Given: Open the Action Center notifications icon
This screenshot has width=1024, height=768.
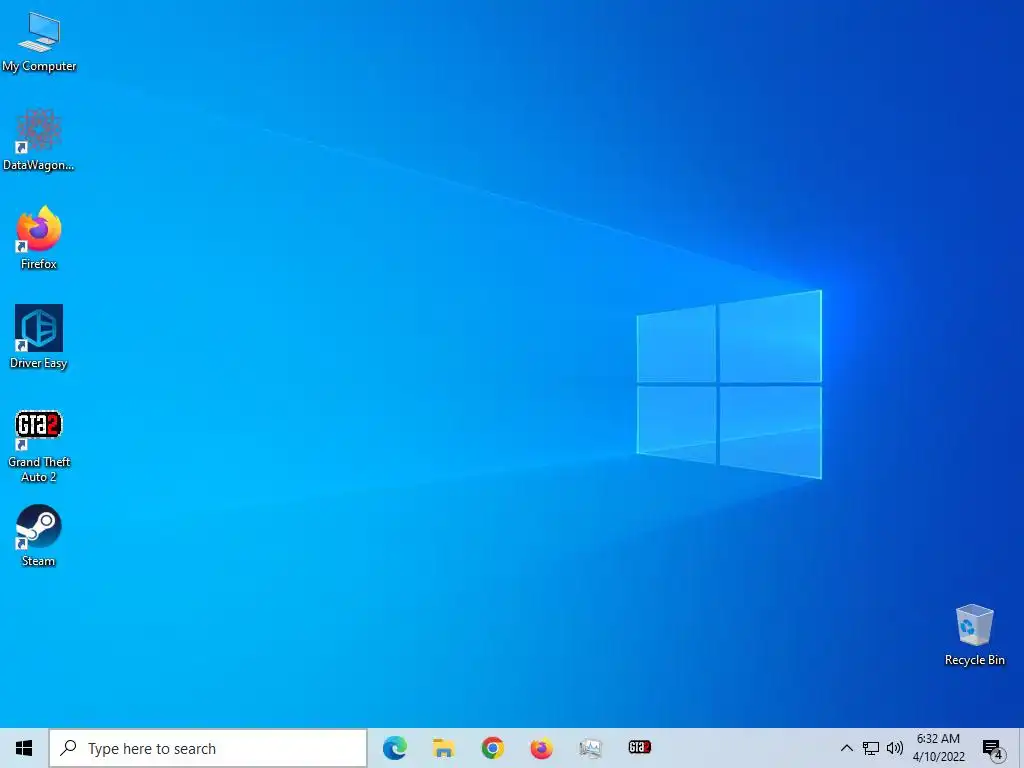Looking at the screenshot, I should click(992, 749).
